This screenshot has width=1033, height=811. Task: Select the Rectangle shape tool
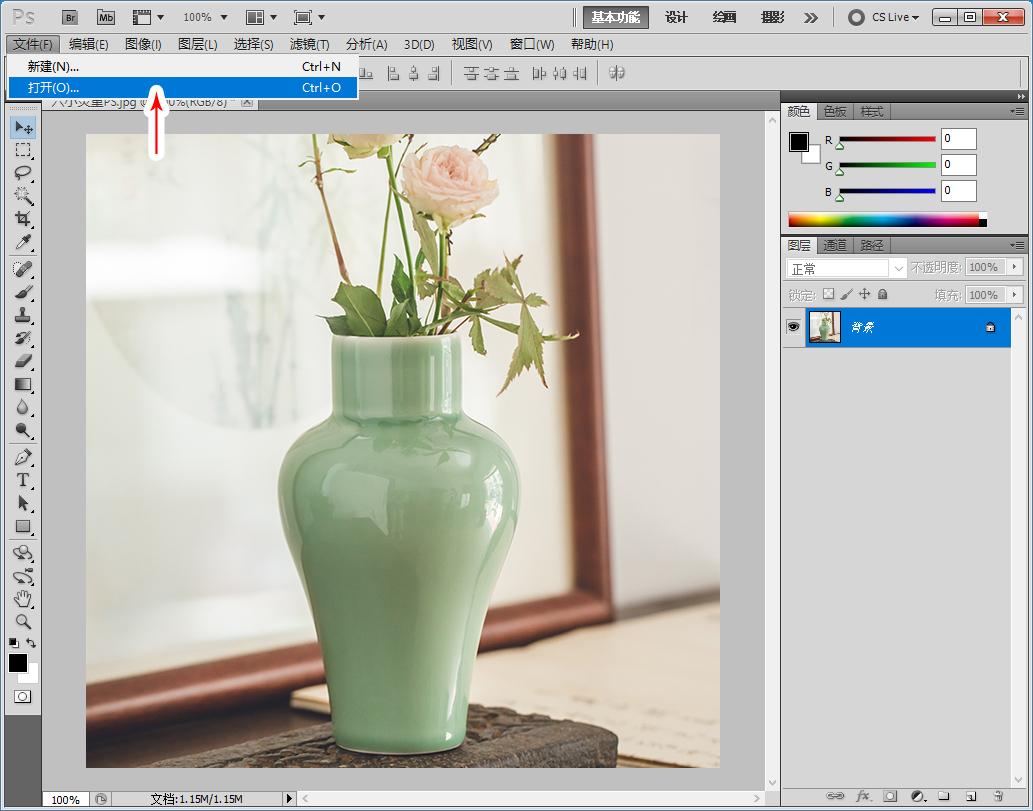coord(23,526)
